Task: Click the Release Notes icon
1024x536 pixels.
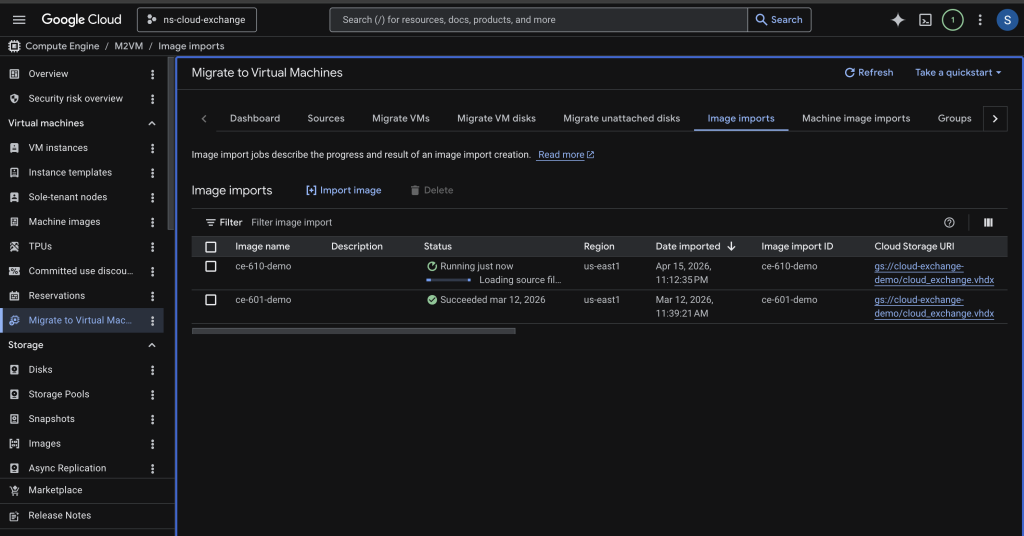Action: [x=14, y=516]
